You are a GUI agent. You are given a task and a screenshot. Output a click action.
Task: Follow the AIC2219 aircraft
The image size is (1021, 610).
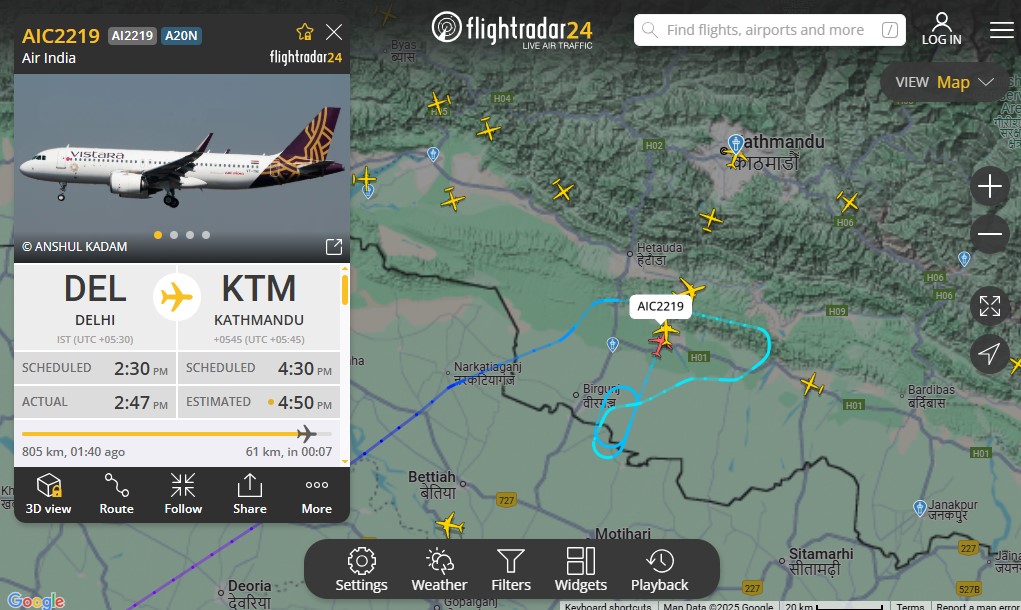pyautogui.click(x=183, y=494)
